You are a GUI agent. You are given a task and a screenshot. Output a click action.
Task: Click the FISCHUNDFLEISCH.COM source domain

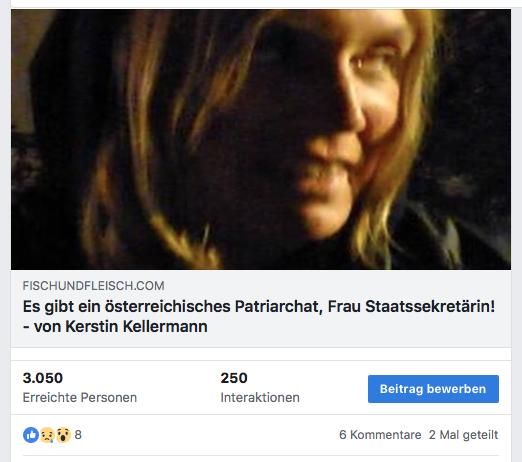pyautogui.click(x=93, y=286)
